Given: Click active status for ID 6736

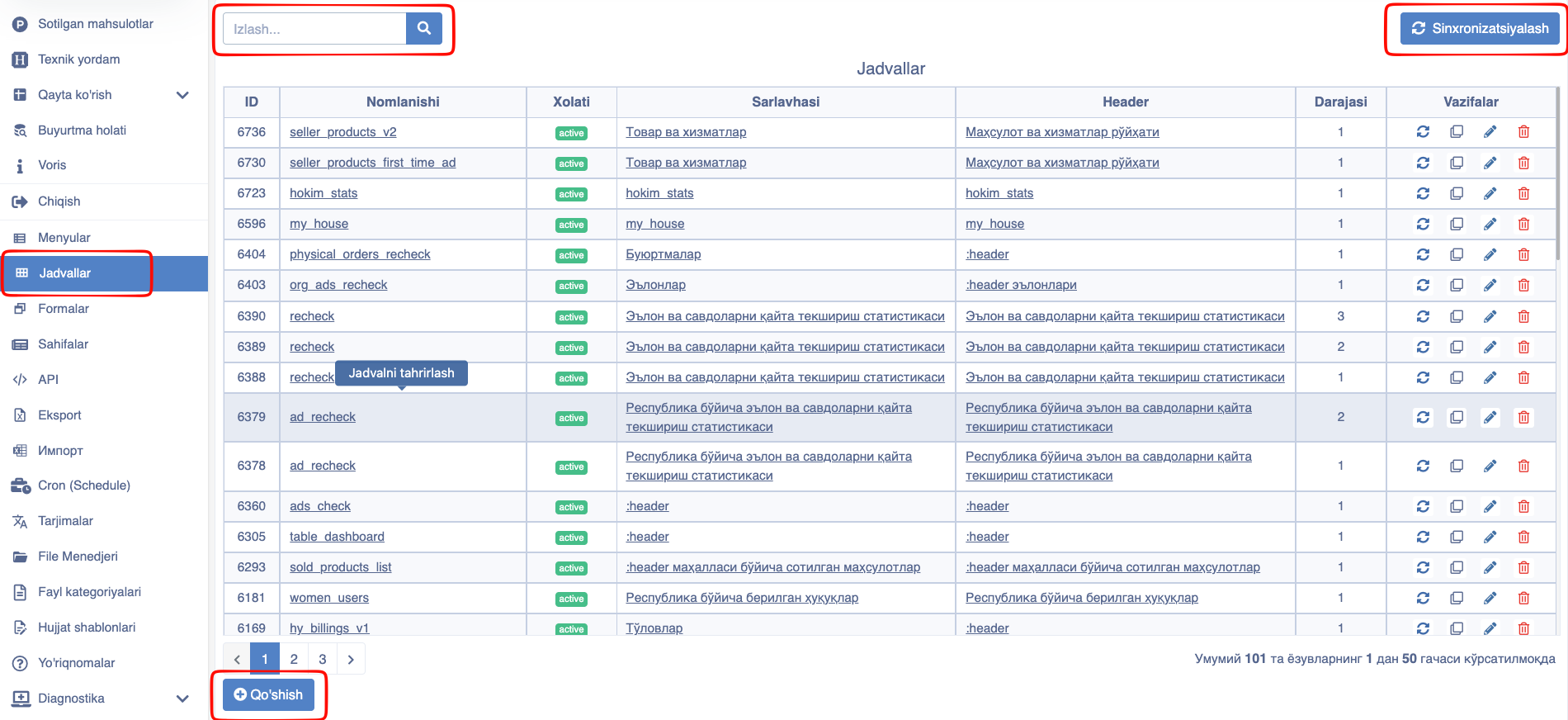Looking at the screenshot, I should (x=571, y=133).
